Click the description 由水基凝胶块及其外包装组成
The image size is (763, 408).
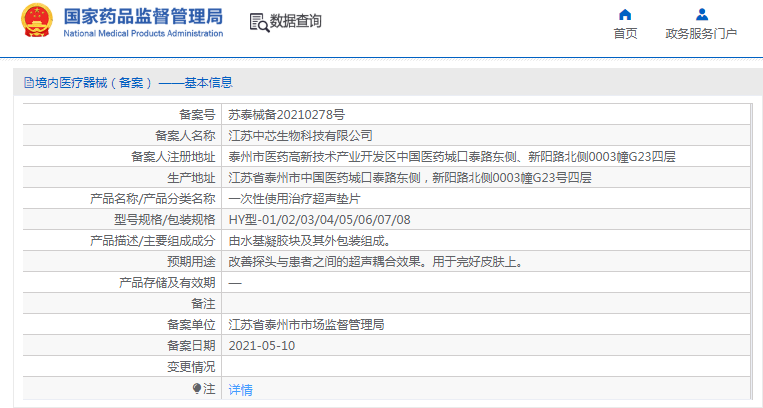tap(309, 241)
